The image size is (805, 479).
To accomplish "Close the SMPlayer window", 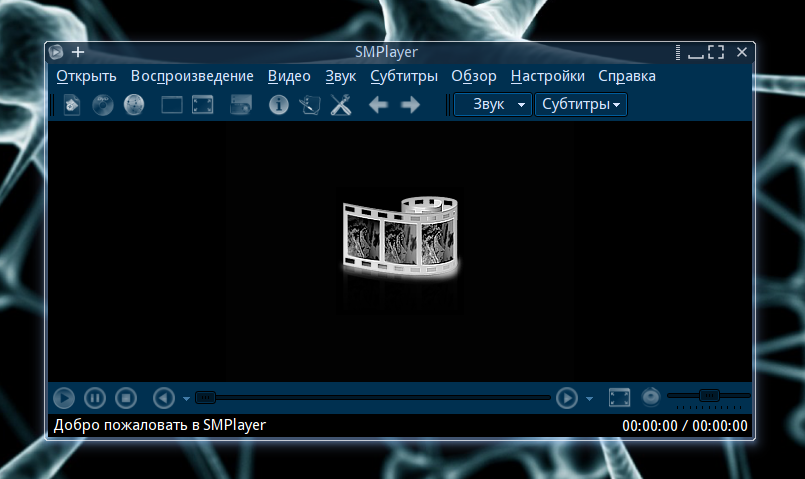I will click(742, 52).
